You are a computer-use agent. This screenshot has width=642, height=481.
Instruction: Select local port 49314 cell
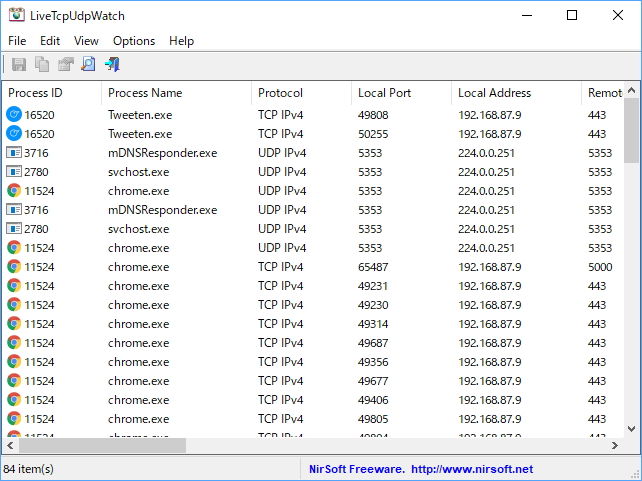pos(373,324)
